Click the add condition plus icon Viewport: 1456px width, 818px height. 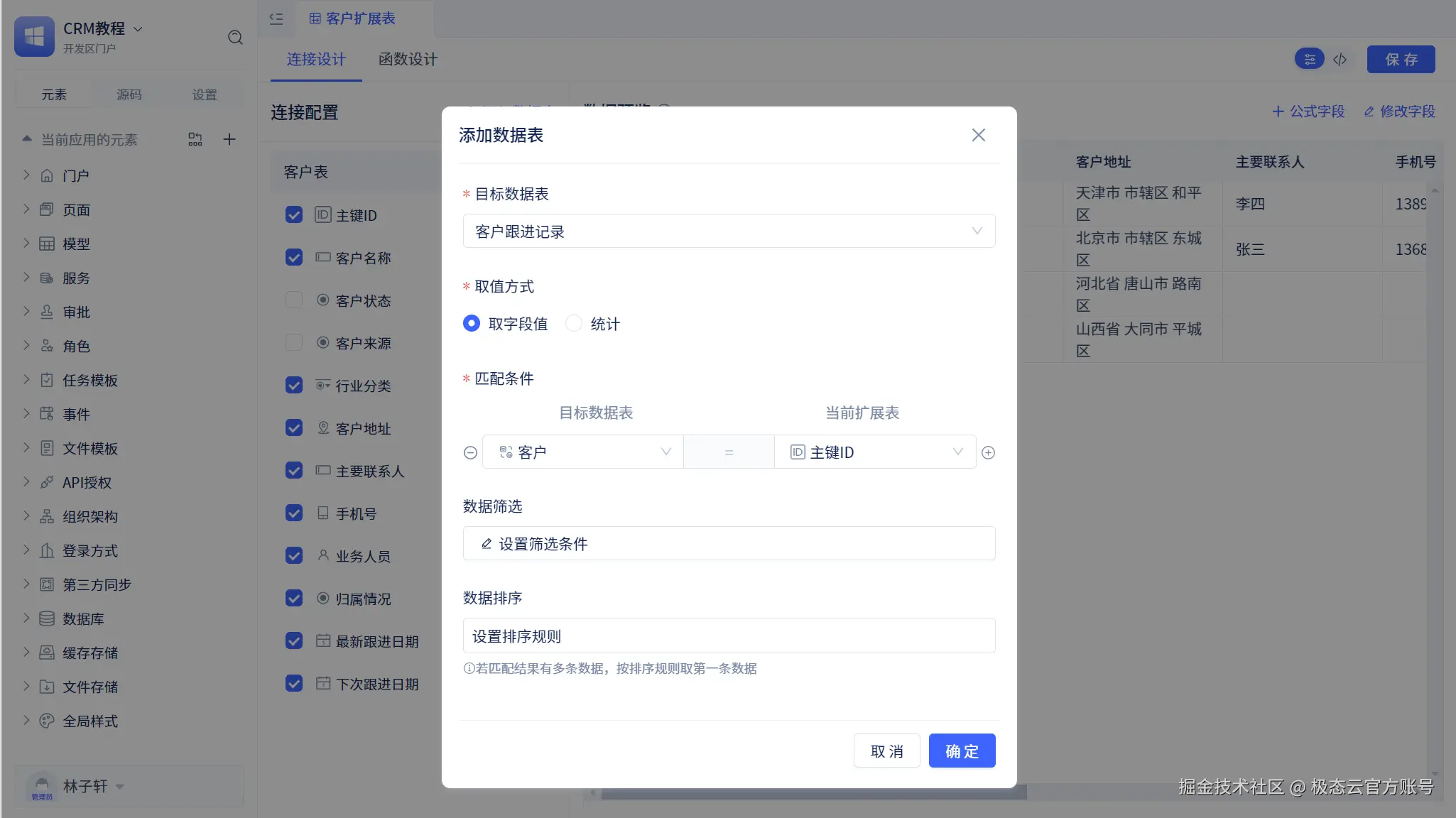[x=988, y=453]
